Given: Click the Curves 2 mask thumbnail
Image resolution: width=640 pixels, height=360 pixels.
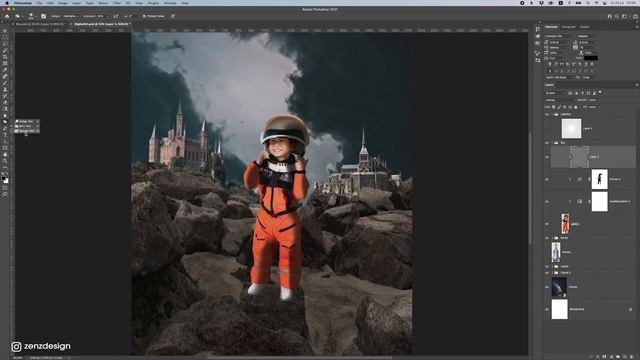Looking at the screenshot, I should coord(600,179).
